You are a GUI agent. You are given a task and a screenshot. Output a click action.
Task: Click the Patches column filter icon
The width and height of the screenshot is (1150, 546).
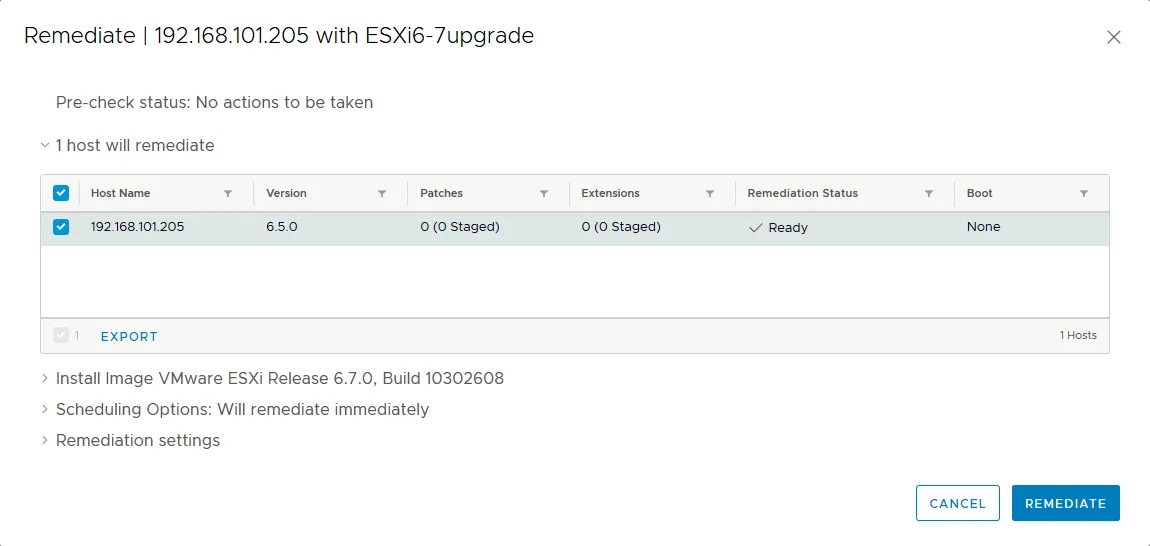click(x=544, y=194)
